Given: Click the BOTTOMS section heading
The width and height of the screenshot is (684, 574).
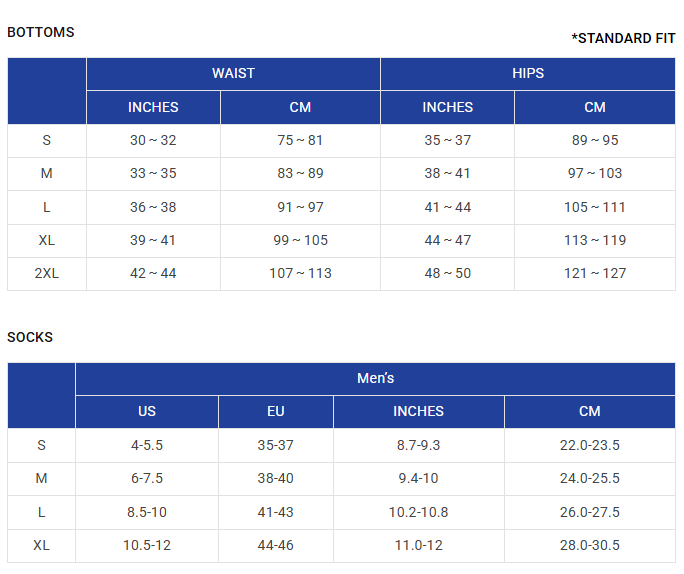Looking at the screenshot, I should click(41, 32).
